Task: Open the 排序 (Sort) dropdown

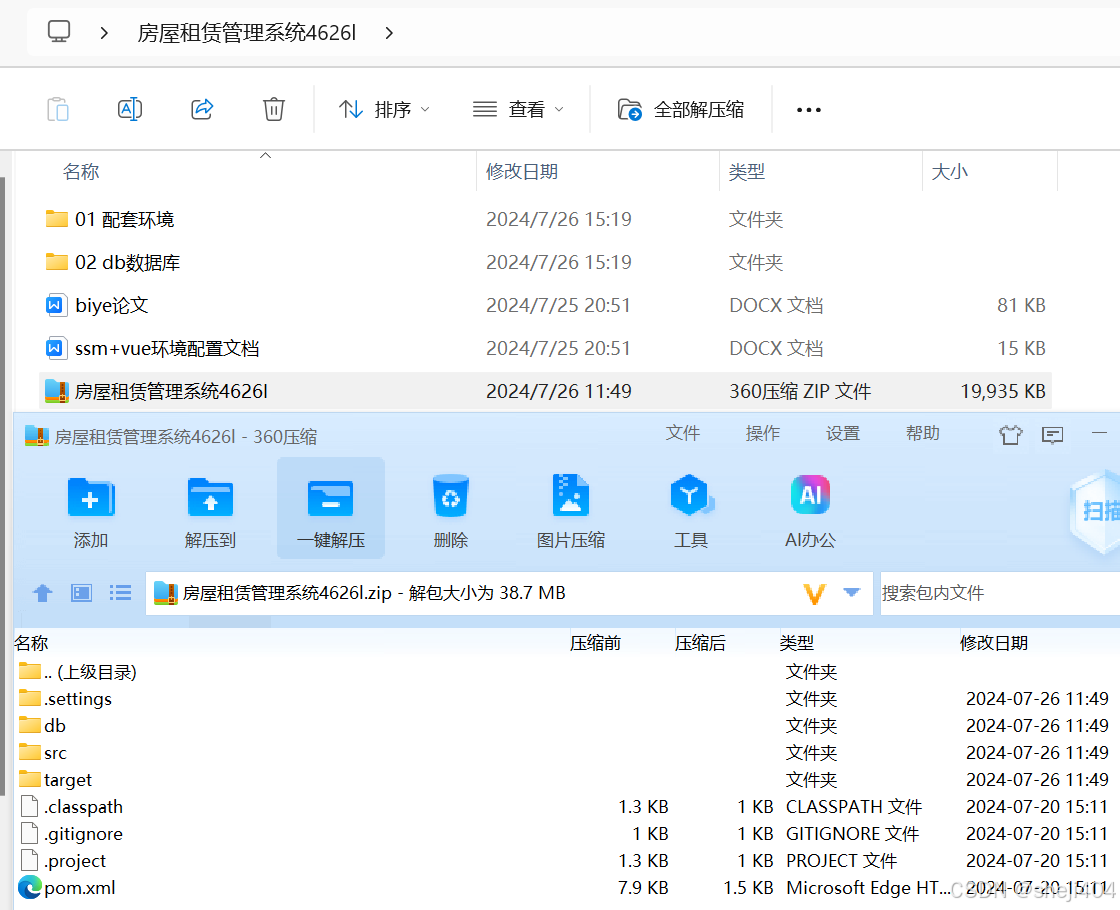Action: coord(384,110)
